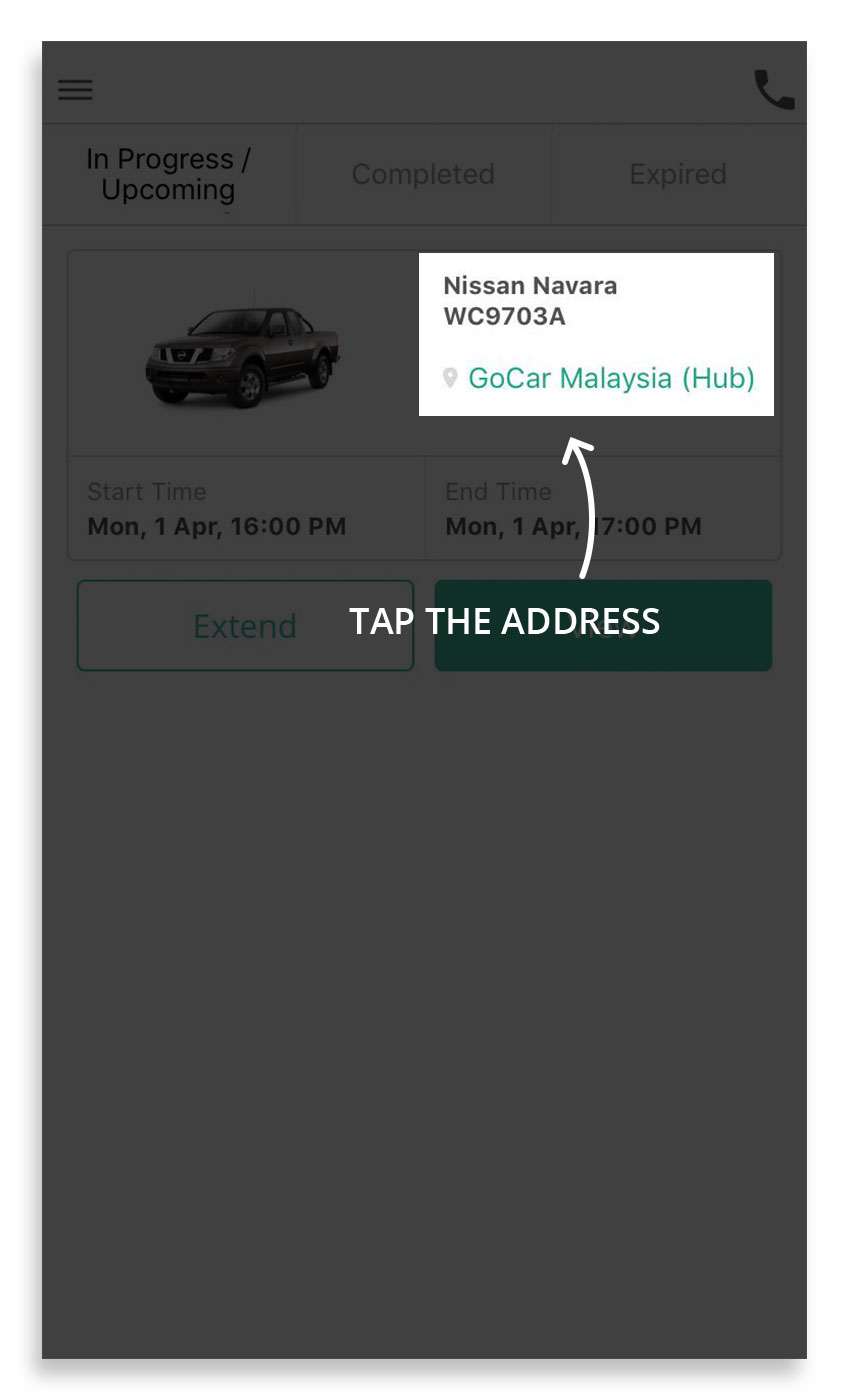Image resolution: width=850 pixels, height=1400 pixels.
Task: Tap the WC9703A plate number
Action: coord(505,317)
